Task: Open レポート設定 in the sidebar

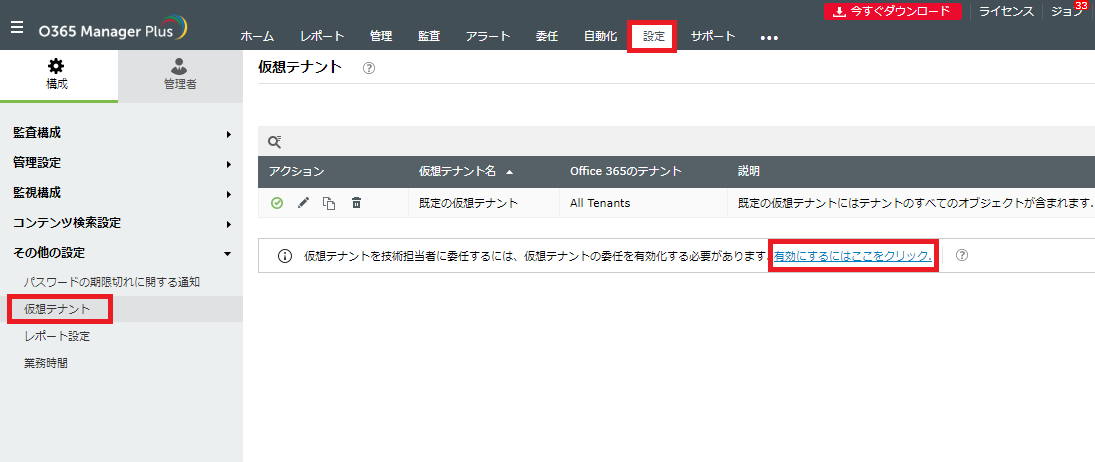Action: (57, 336)
